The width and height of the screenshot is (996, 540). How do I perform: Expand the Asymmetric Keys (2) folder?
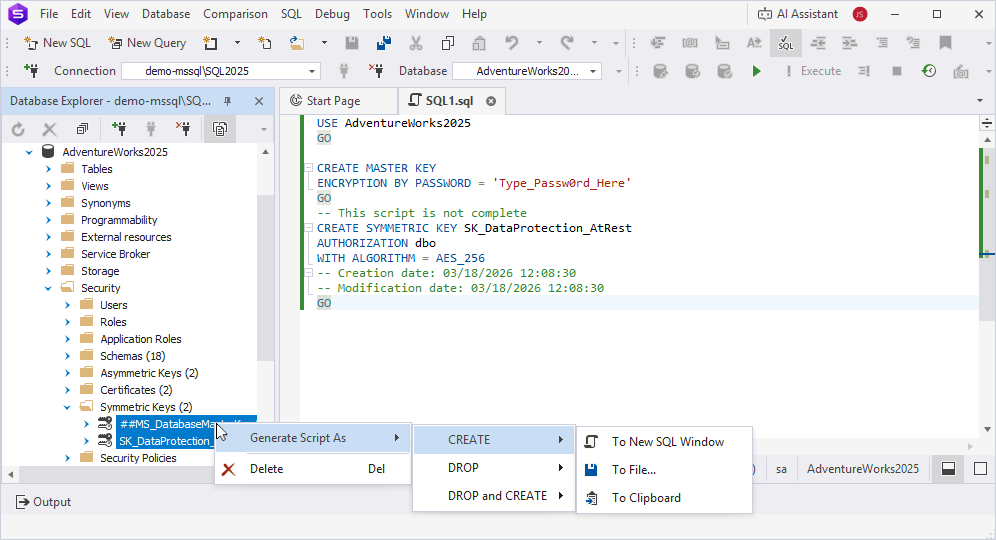point(68,373)
